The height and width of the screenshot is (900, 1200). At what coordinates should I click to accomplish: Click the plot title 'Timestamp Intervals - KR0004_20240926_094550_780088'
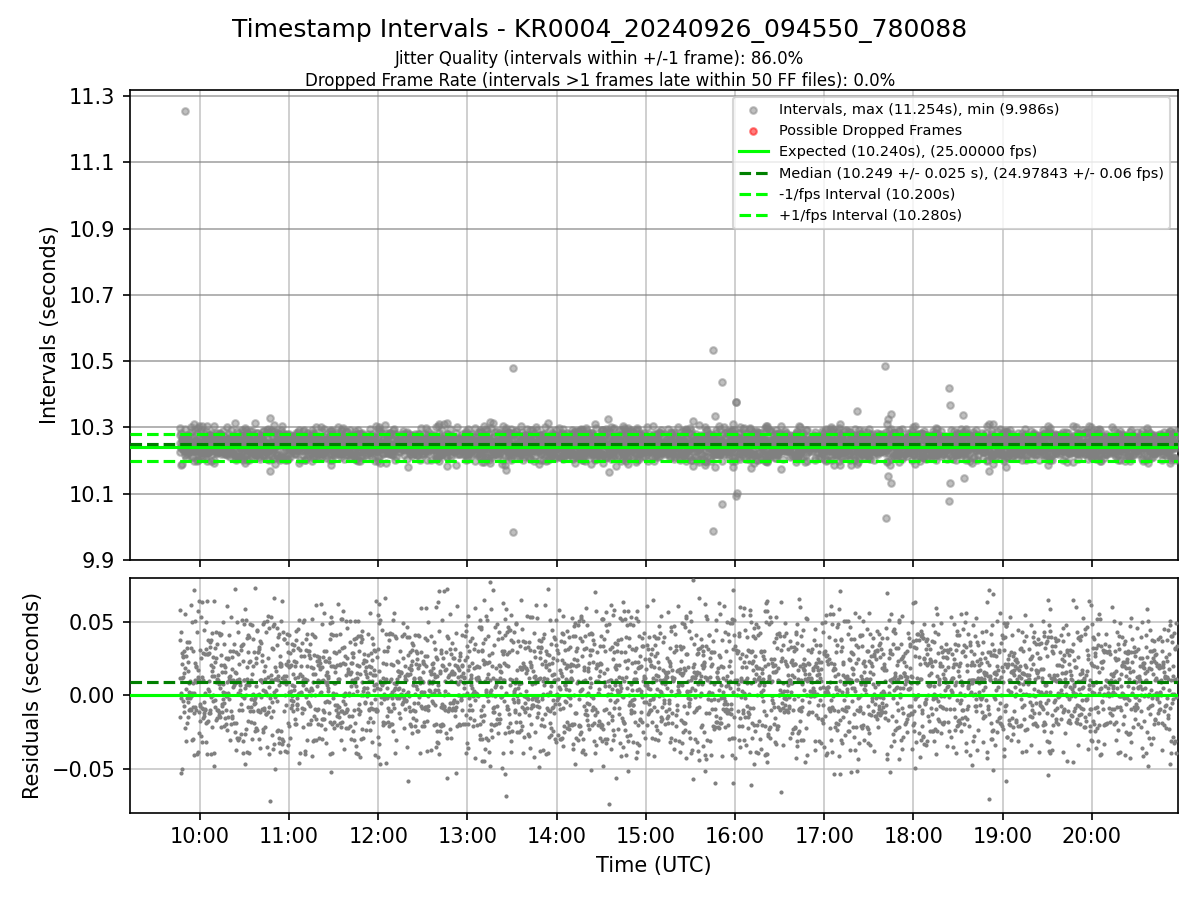point(599,29)
